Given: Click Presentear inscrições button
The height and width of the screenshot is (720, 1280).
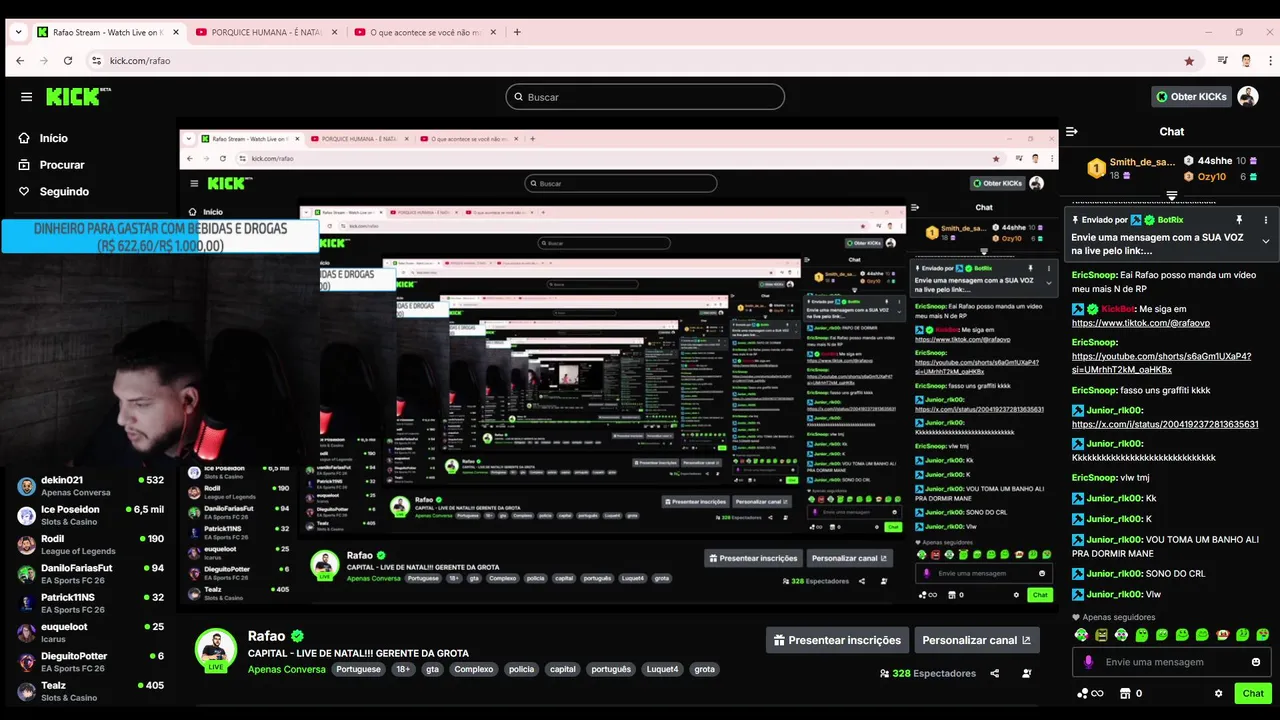Looking at the screenshot, I should (x=838, y=640).
